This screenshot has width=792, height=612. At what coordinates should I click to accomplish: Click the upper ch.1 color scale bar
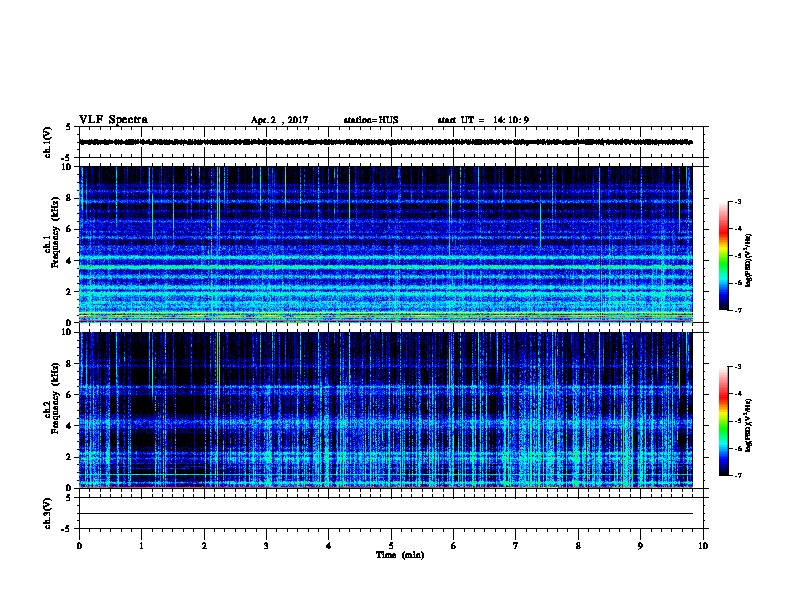724,256
